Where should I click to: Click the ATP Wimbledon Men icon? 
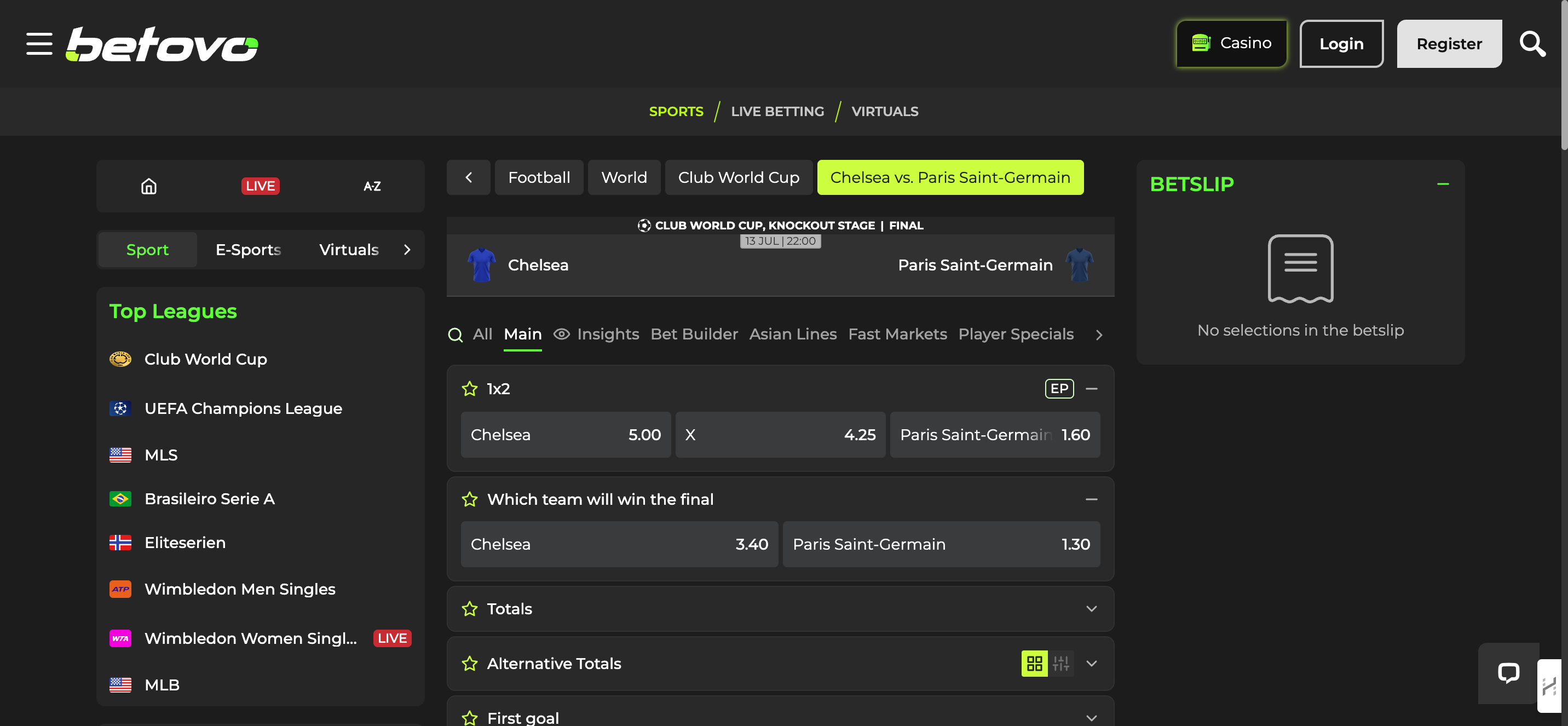[120, 589]
